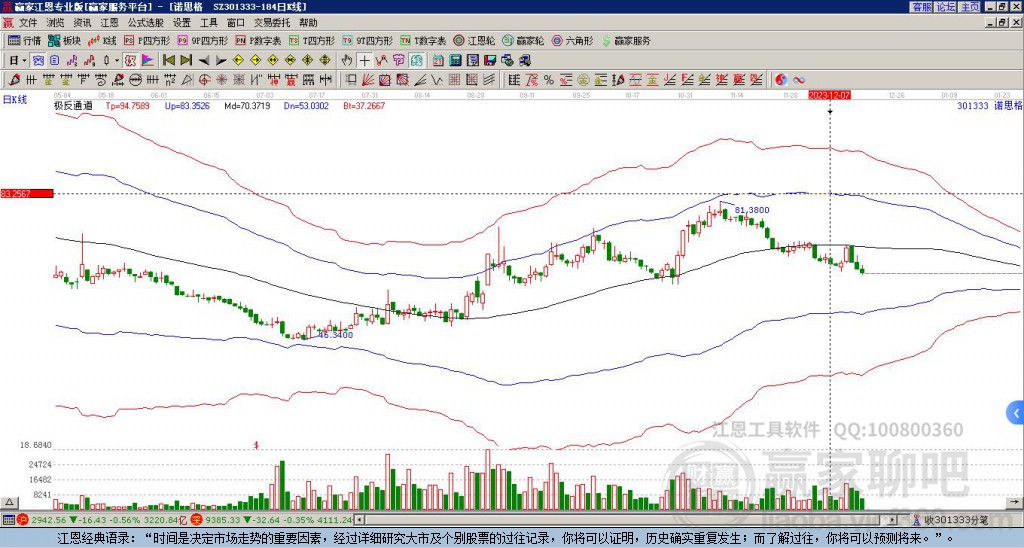The image size is (1024, 548).
Task: Click the 极反通道 indicator label
Action: pos(73,105)
